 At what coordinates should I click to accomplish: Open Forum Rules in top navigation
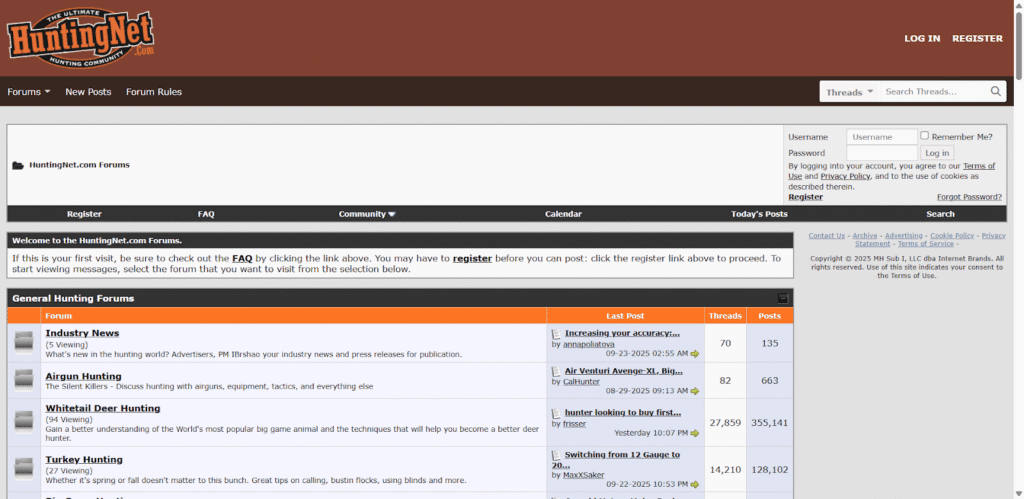[154, 92]
